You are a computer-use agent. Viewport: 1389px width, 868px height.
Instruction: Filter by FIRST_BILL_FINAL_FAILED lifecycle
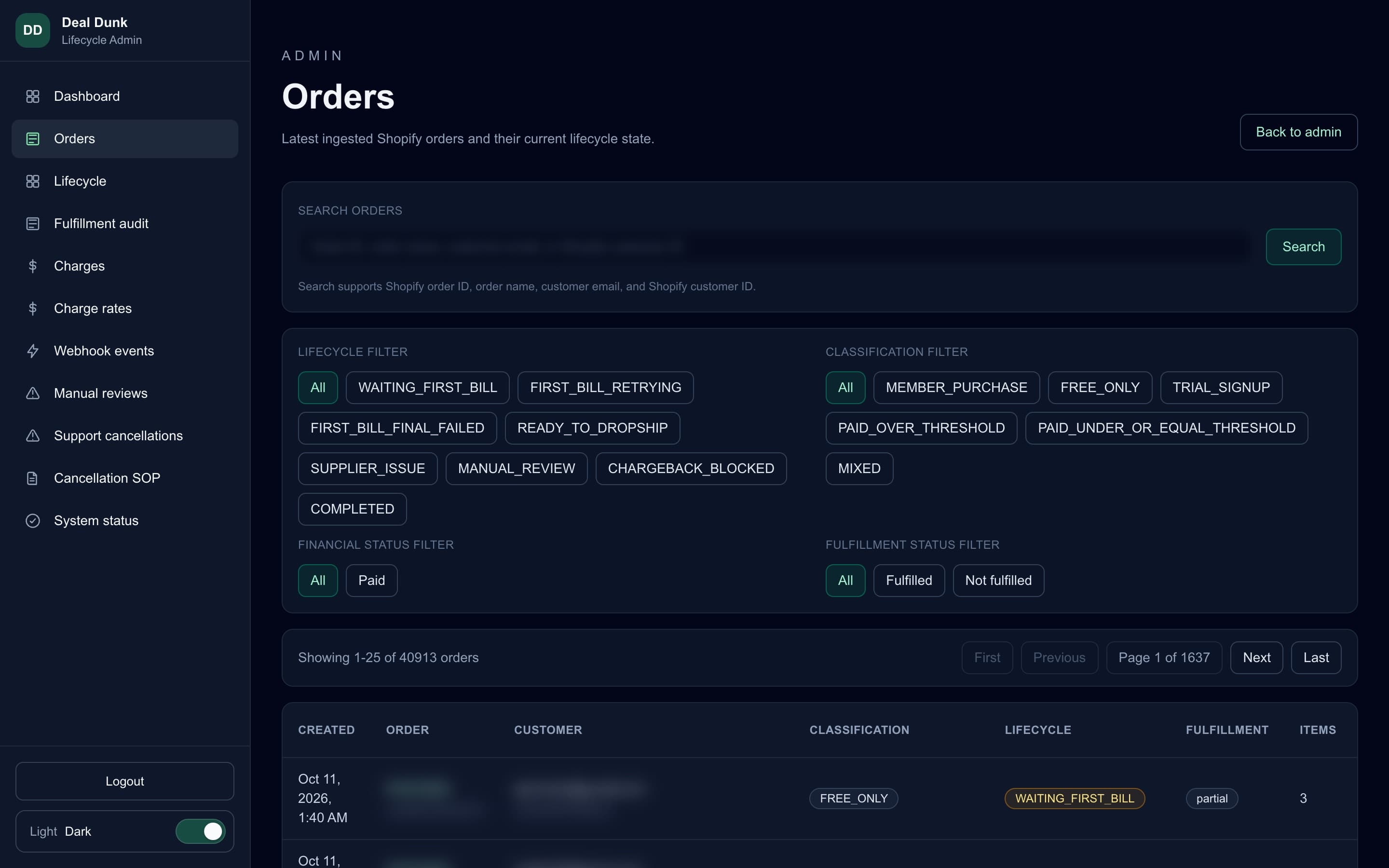pyautogui.click(x=397, y=428)
